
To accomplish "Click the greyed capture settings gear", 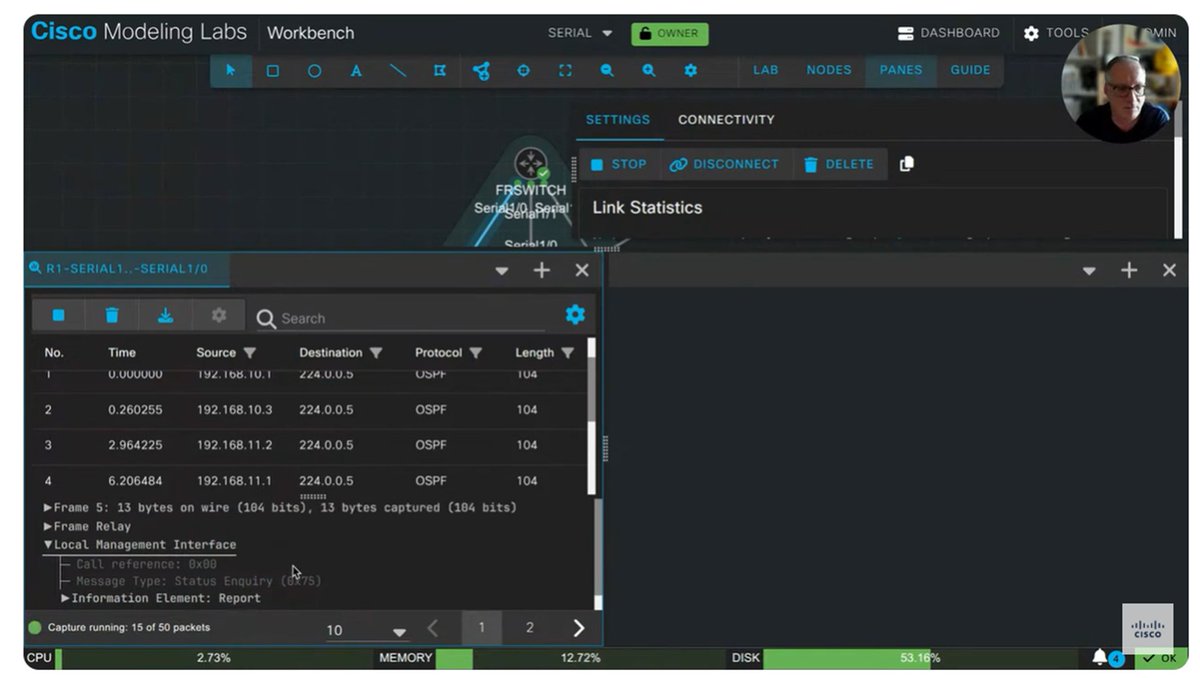I will tap(219, 315).
